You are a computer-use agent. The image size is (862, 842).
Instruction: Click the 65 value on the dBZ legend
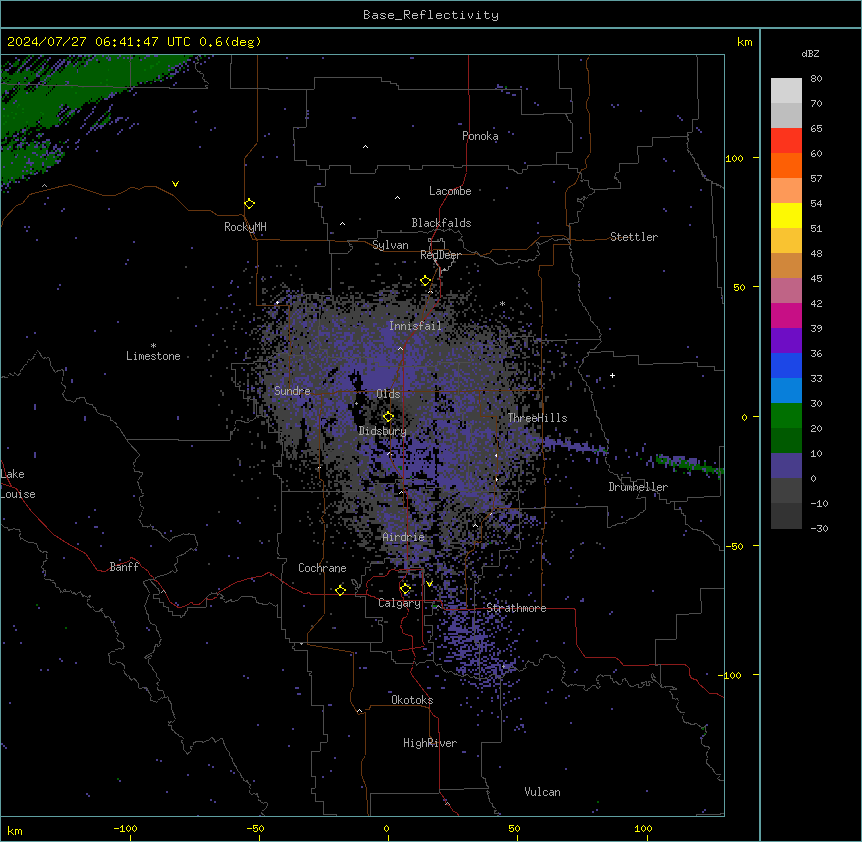coord(816,129)
